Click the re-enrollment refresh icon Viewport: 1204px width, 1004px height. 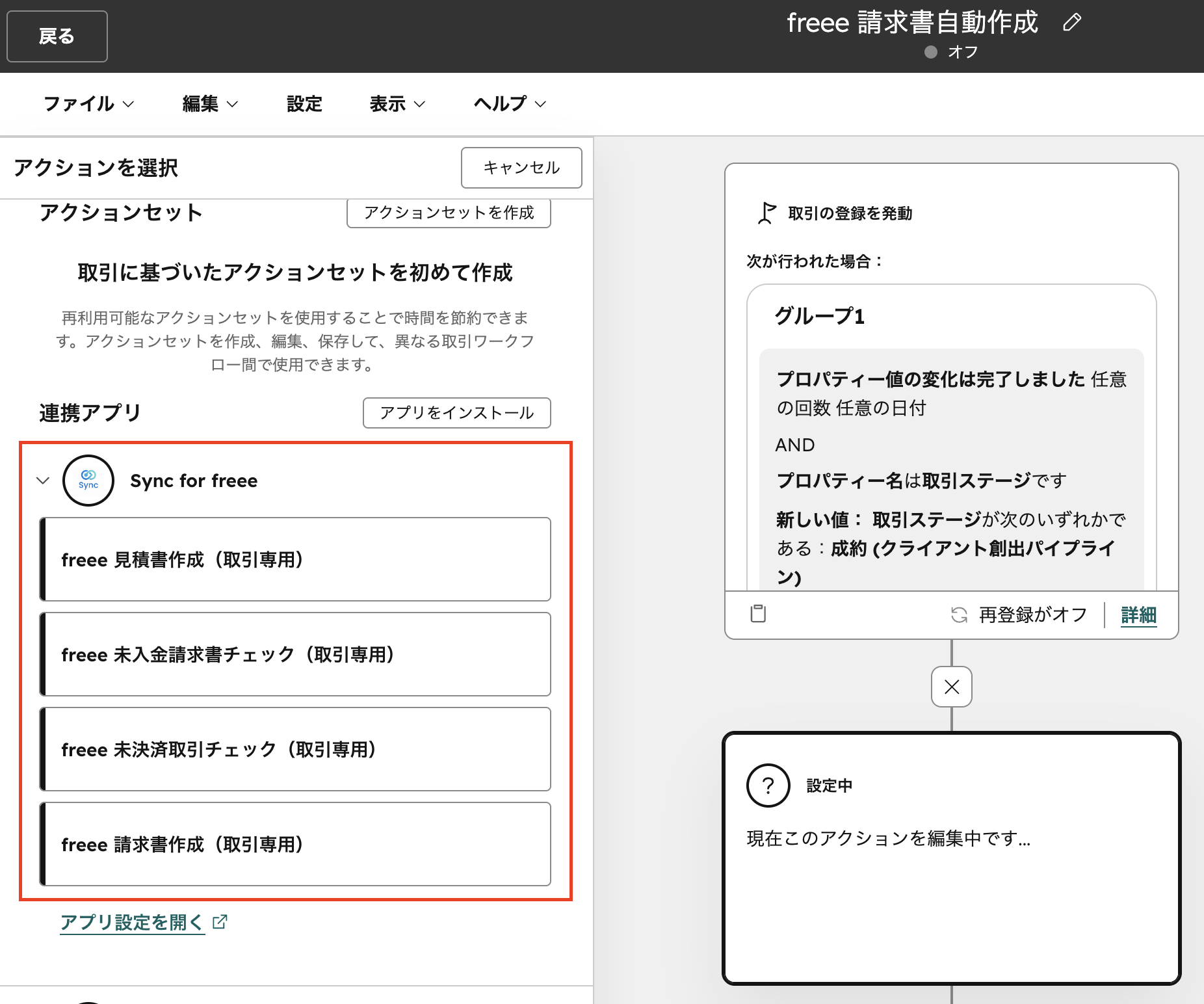point(959,614)
